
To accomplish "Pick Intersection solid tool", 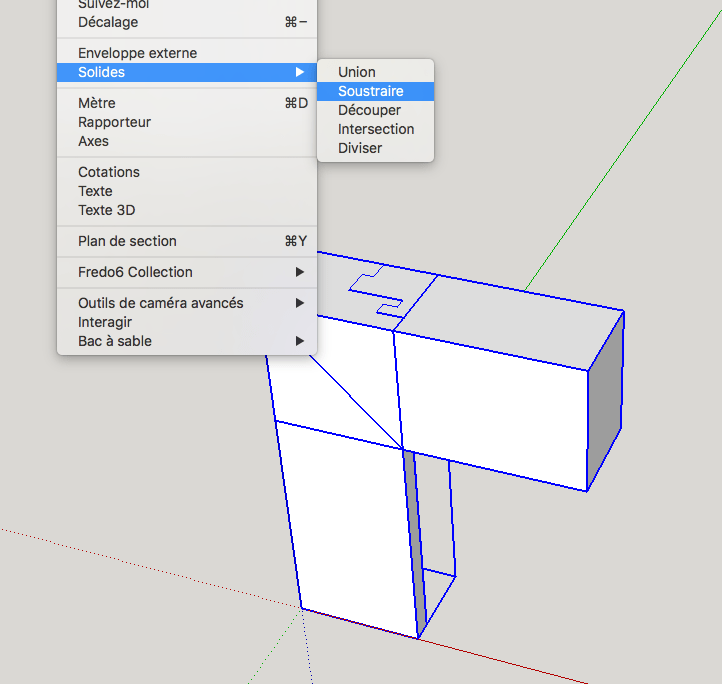I will tap(375, 129).
